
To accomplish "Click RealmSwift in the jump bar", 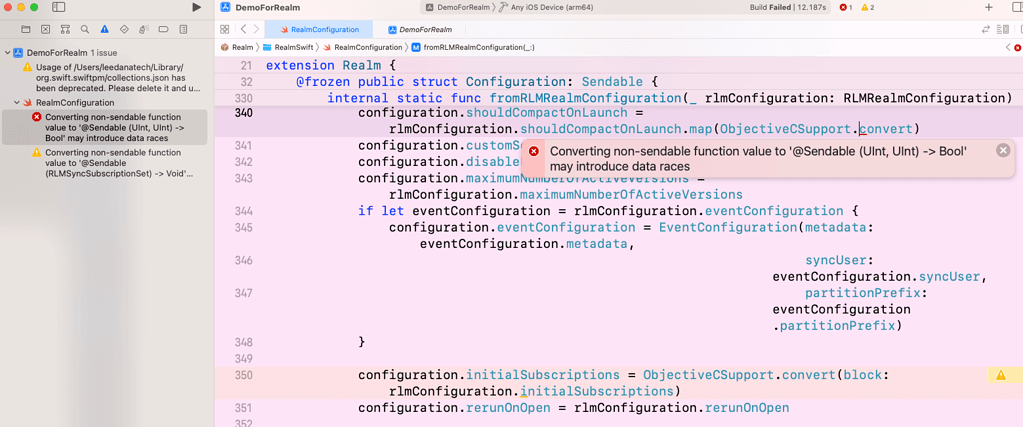I will [x=293, y=47].
